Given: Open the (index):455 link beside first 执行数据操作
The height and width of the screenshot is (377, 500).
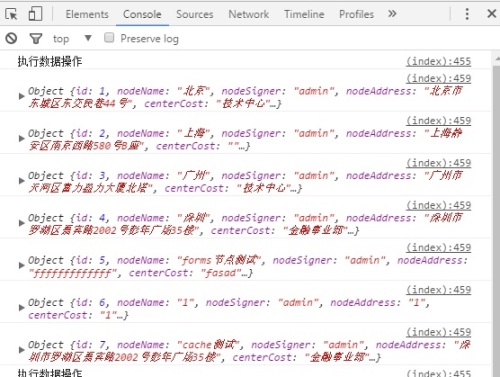Looking at the screenshot, I should point(438,61).
